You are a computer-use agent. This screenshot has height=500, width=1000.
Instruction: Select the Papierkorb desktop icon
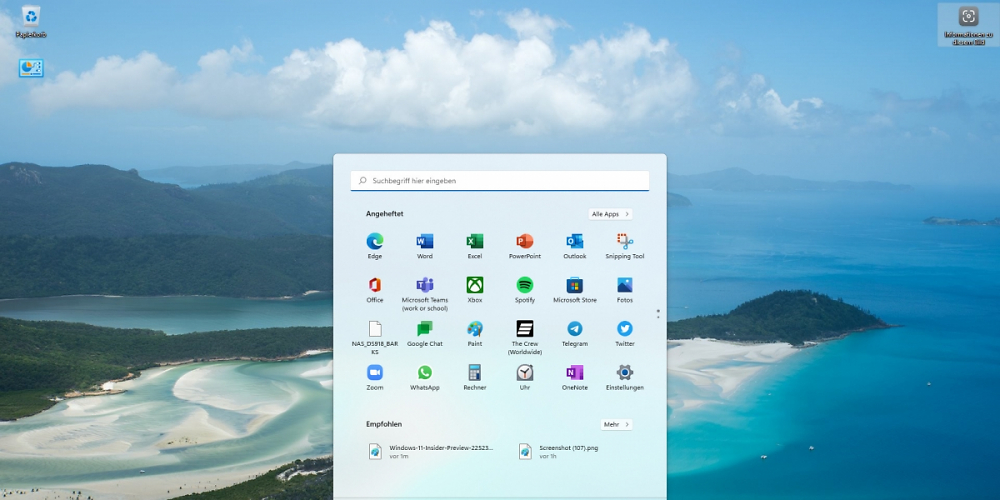click(31, 21)
